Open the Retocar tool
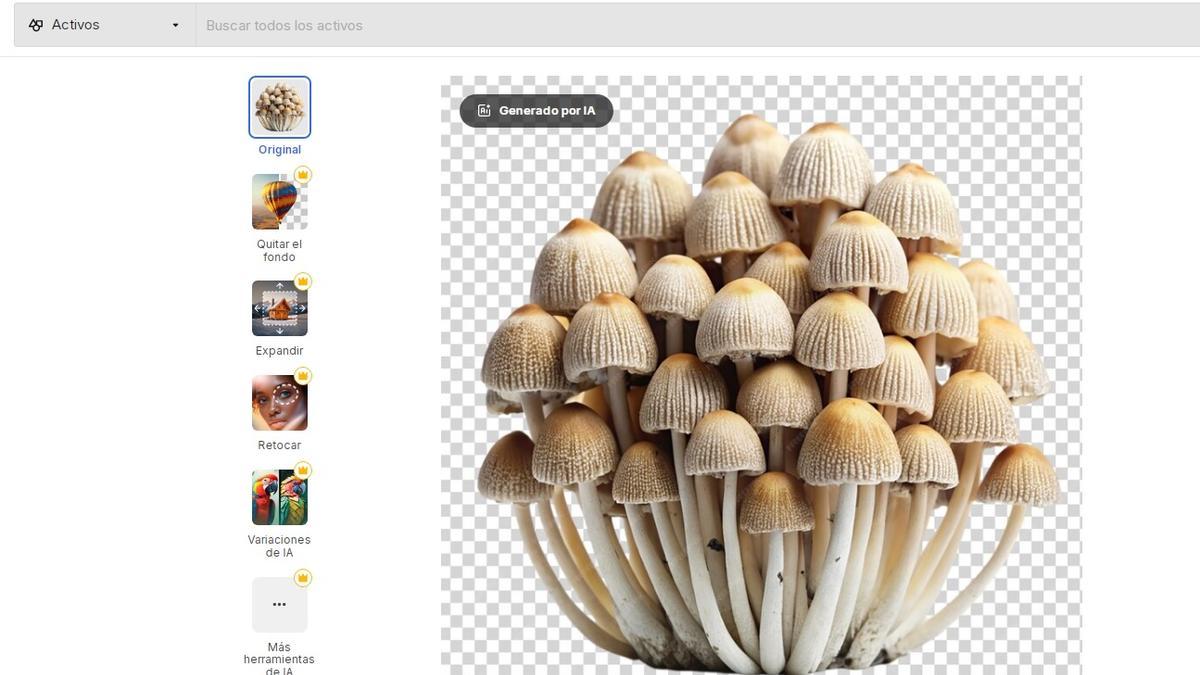Image resolution: width=1200 pixels, height=675 pixels. [279, 402]
